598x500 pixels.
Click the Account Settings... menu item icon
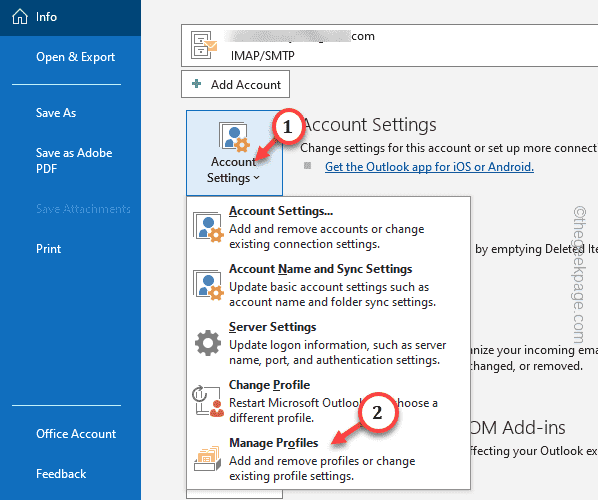click(208, 227)
